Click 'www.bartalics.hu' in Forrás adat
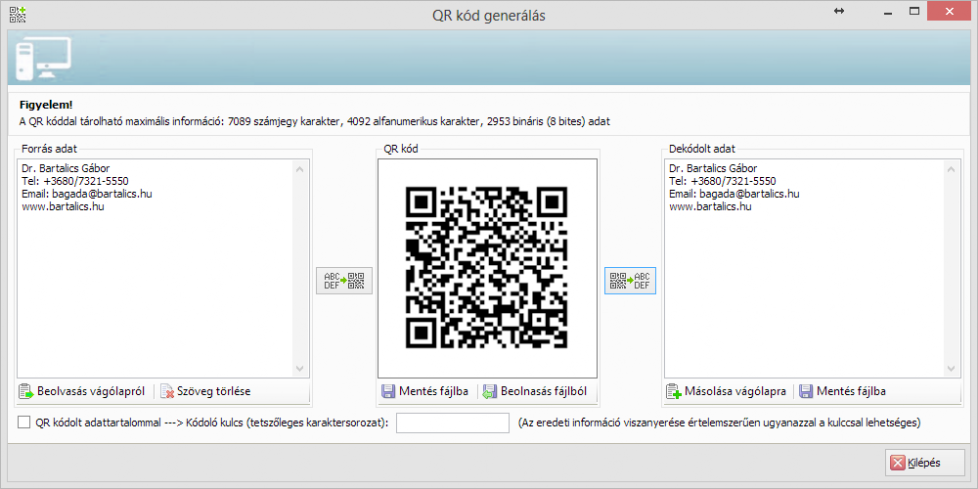This screenshot has width=978, height=489. 62,206
